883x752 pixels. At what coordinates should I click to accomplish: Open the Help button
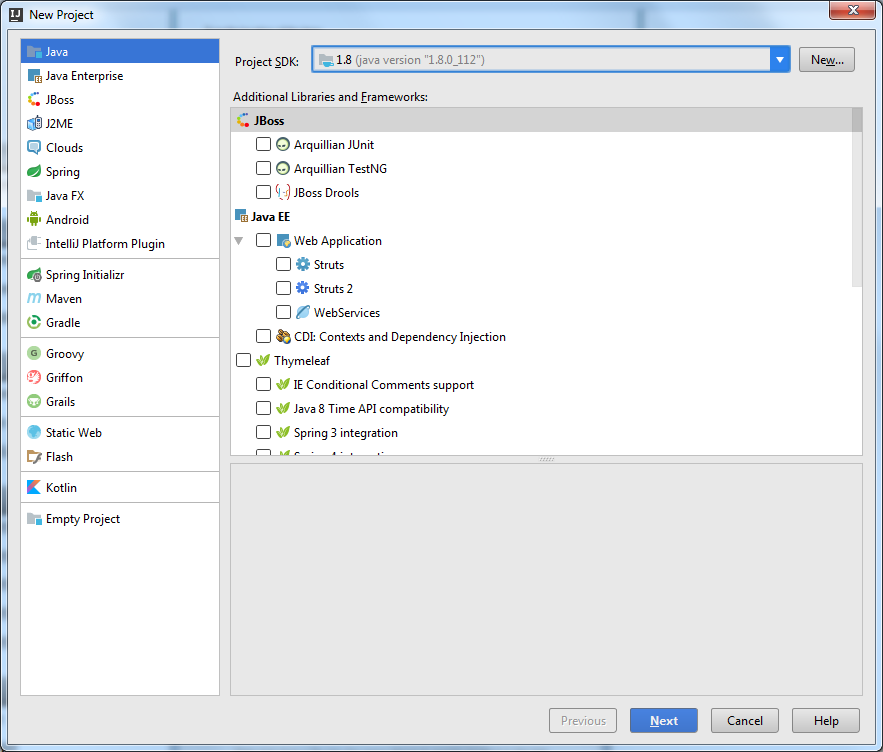click(x=826, y=720)
